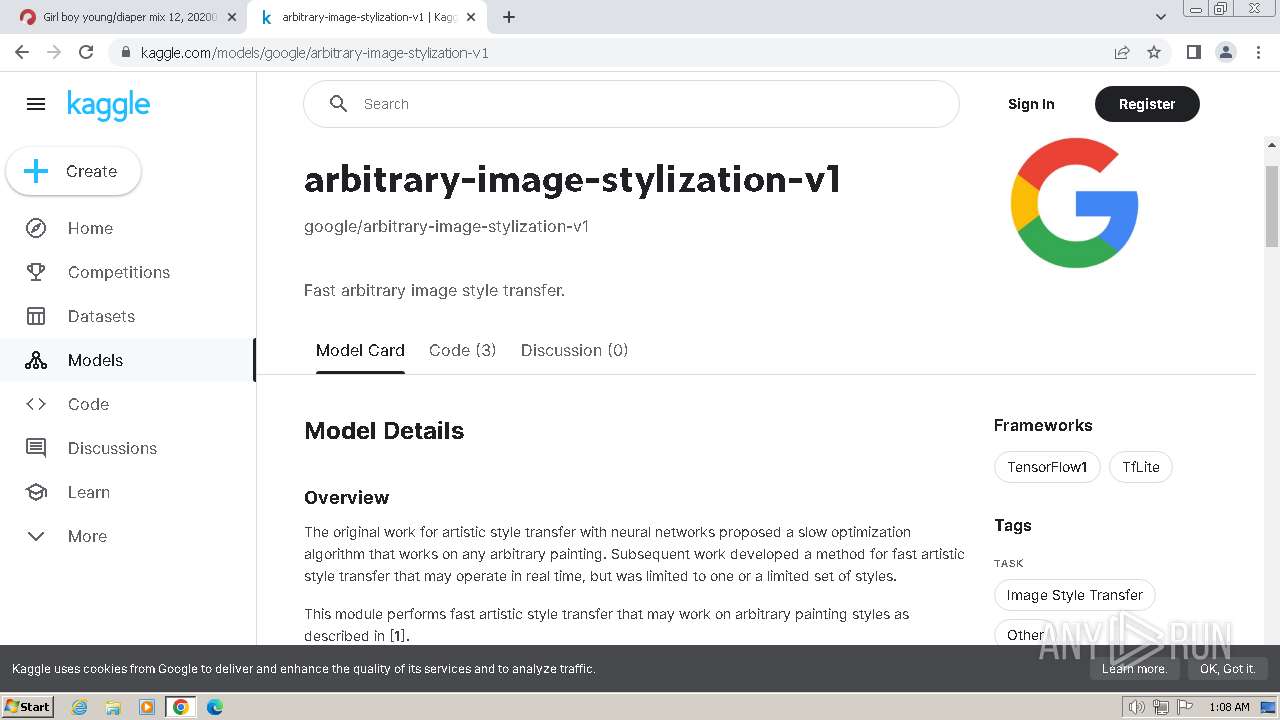Click the google/arbitrary-image-stylization-v1 path text

click(446, 226)
